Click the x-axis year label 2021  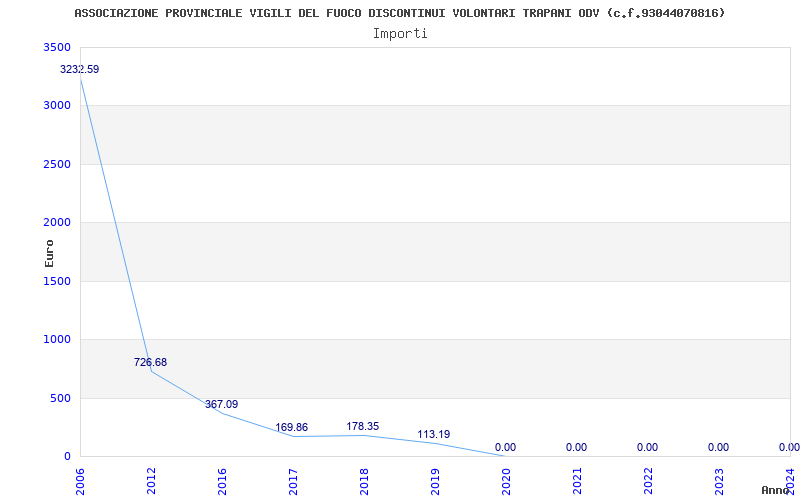[577, 481]
